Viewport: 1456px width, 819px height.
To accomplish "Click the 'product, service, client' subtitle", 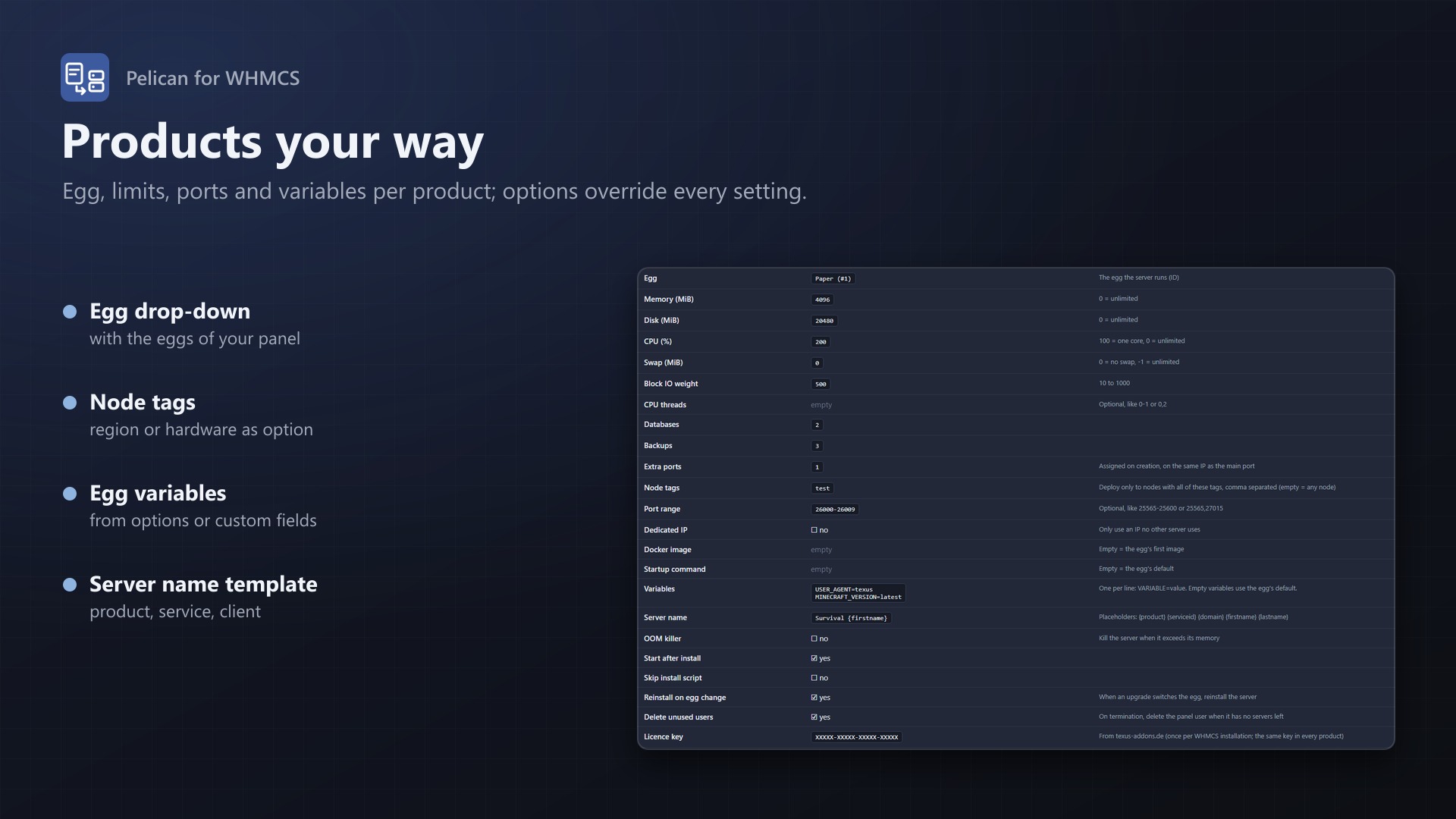I will coord(175,612).
